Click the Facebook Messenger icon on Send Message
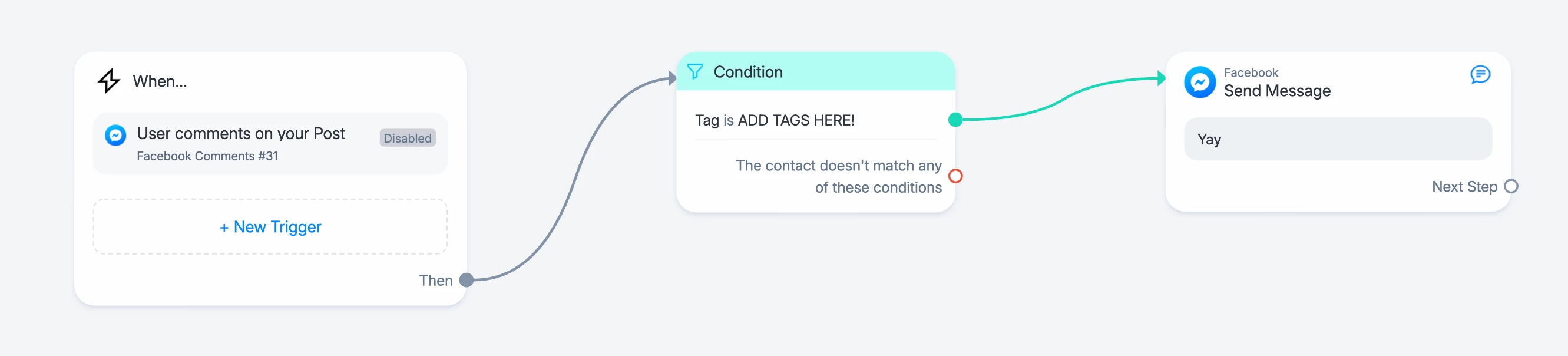This screenshot has height=356, width=1568. (x=1200, y=82)
